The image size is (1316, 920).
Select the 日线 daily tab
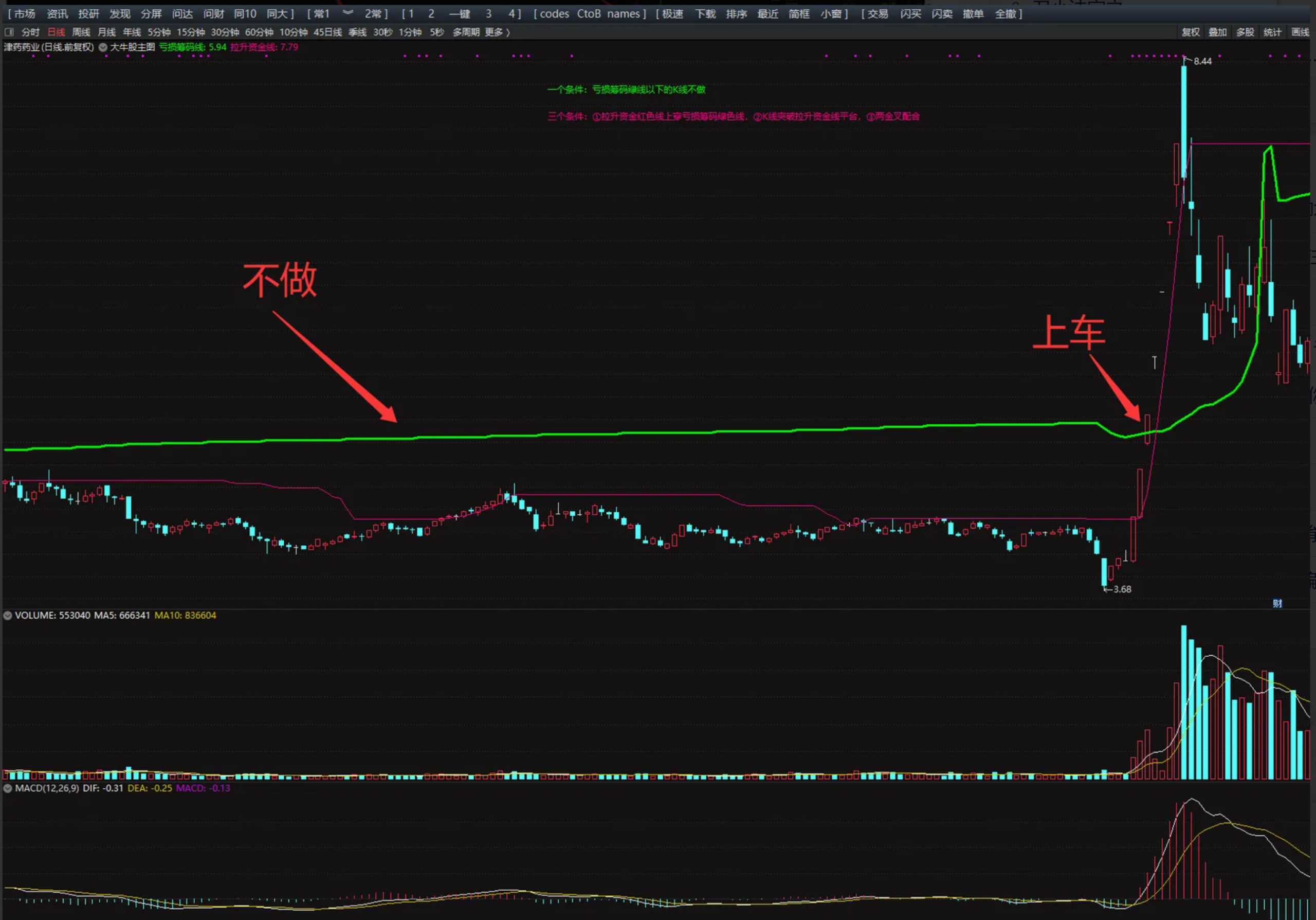tap(56, 32)
